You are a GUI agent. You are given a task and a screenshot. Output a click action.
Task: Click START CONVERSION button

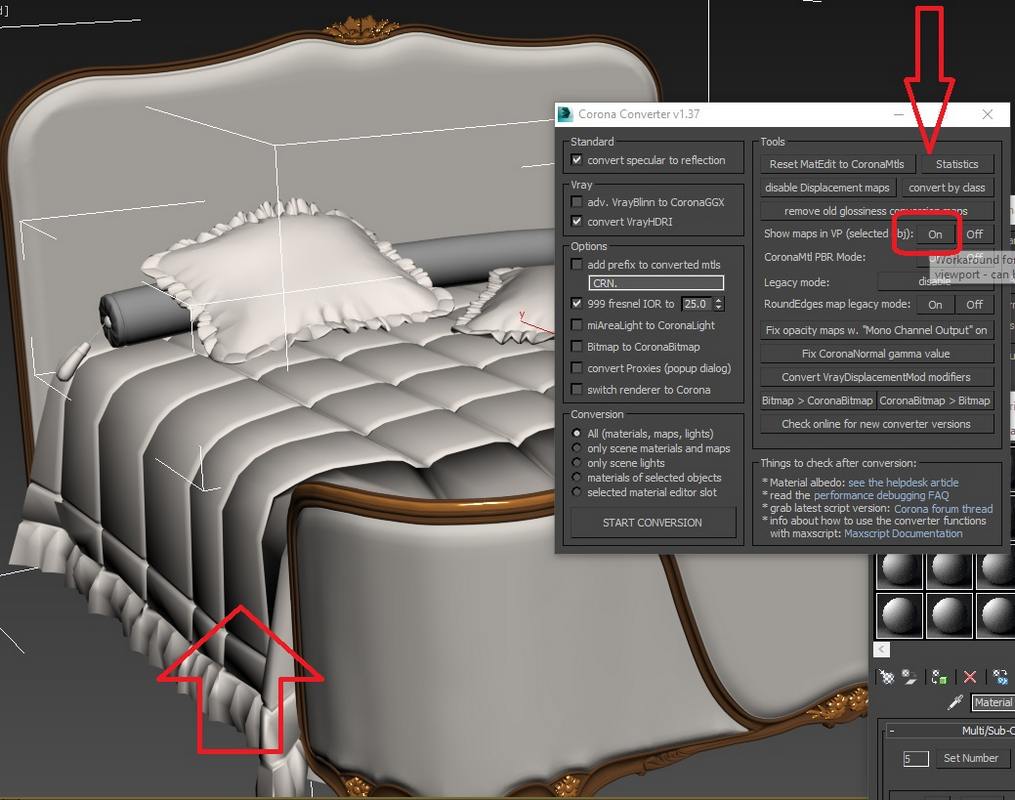[652, 522]
